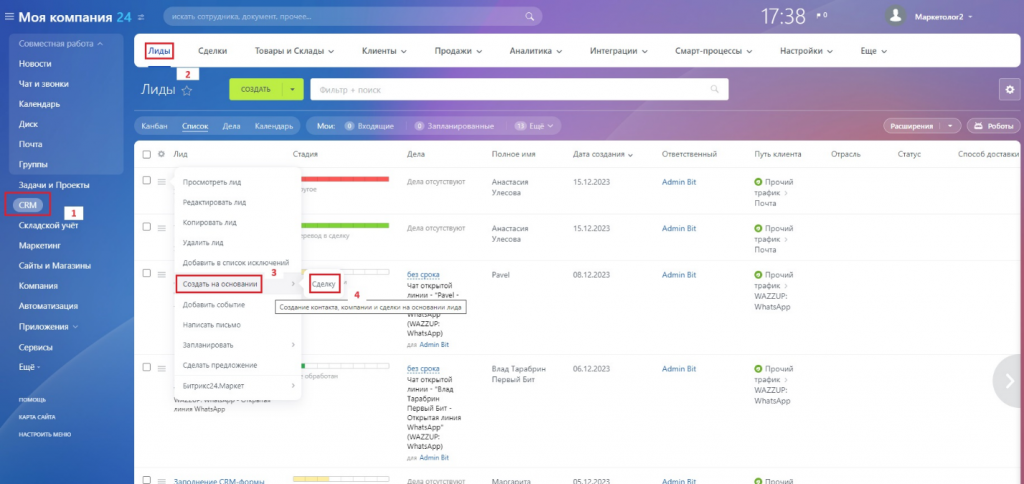Click the grid column settings gear in table header
Viewport: 1024px width, 484px height.
coord(161,155)
